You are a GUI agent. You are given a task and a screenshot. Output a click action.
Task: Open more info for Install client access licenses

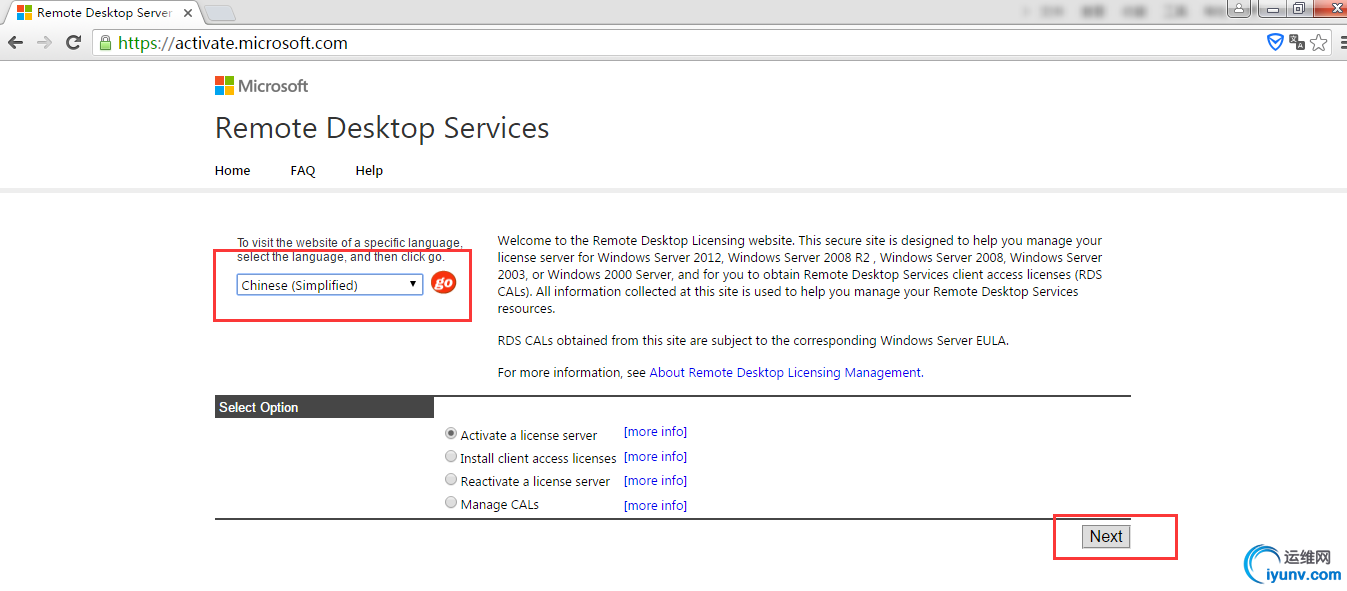coord(655,457)
